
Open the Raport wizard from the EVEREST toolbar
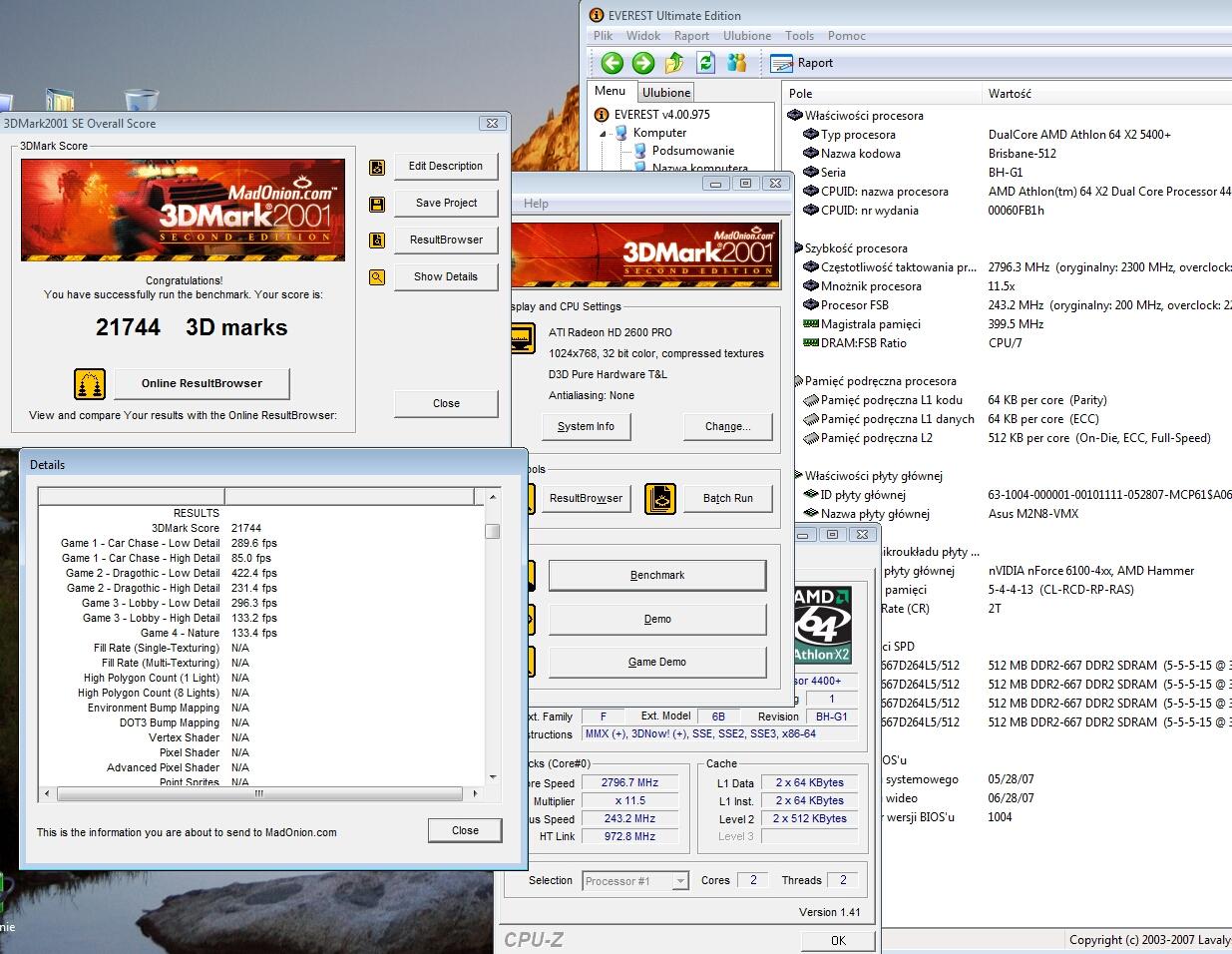(x=803, y=63)
